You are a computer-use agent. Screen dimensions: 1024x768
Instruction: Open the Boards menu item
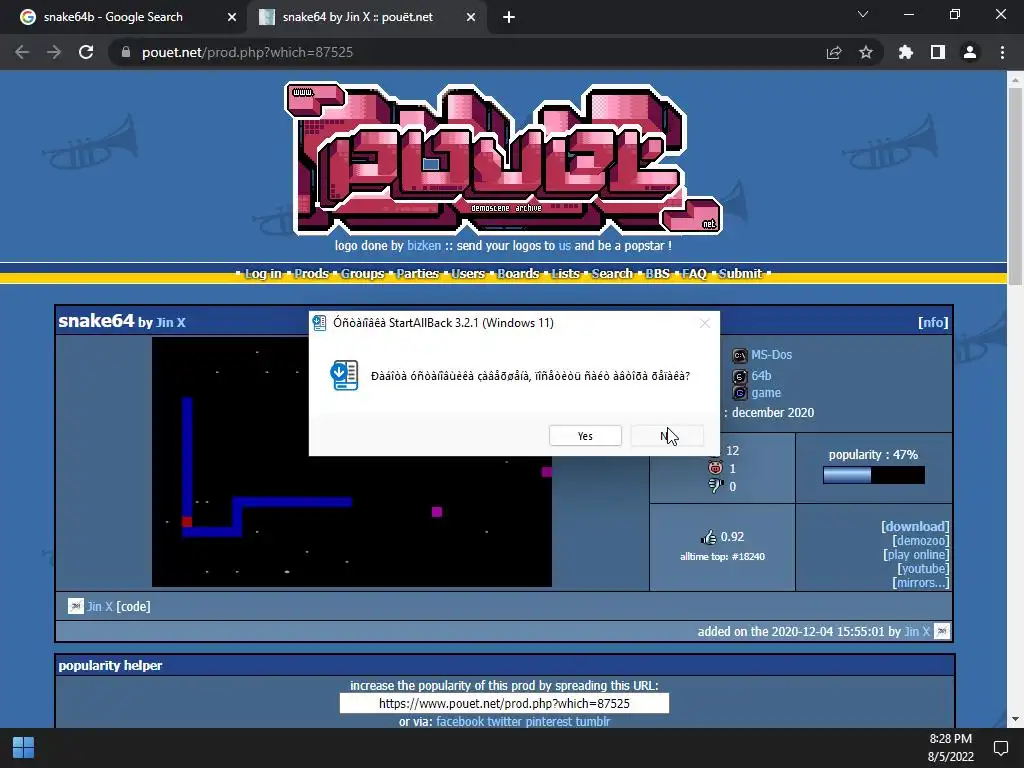click(518, 274)
